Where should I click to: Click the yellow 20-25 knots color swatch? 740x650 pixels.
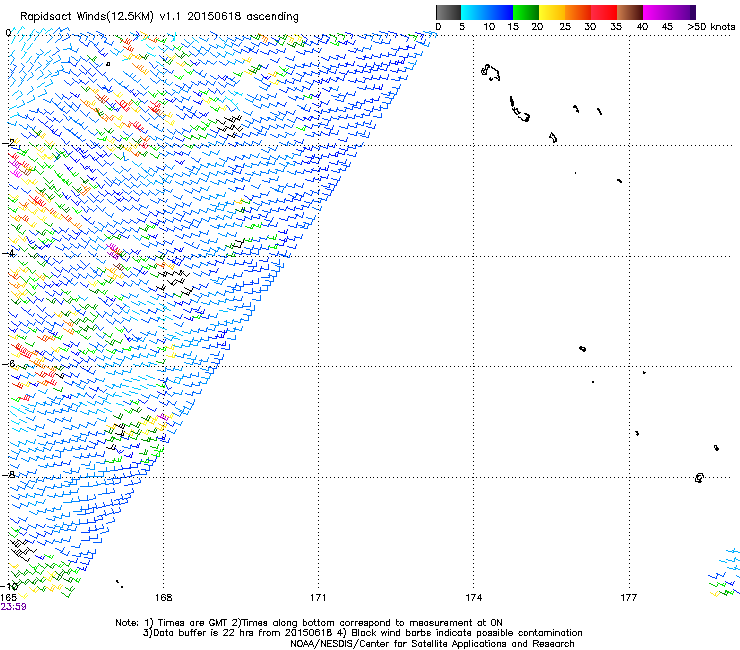coord(552,12)
